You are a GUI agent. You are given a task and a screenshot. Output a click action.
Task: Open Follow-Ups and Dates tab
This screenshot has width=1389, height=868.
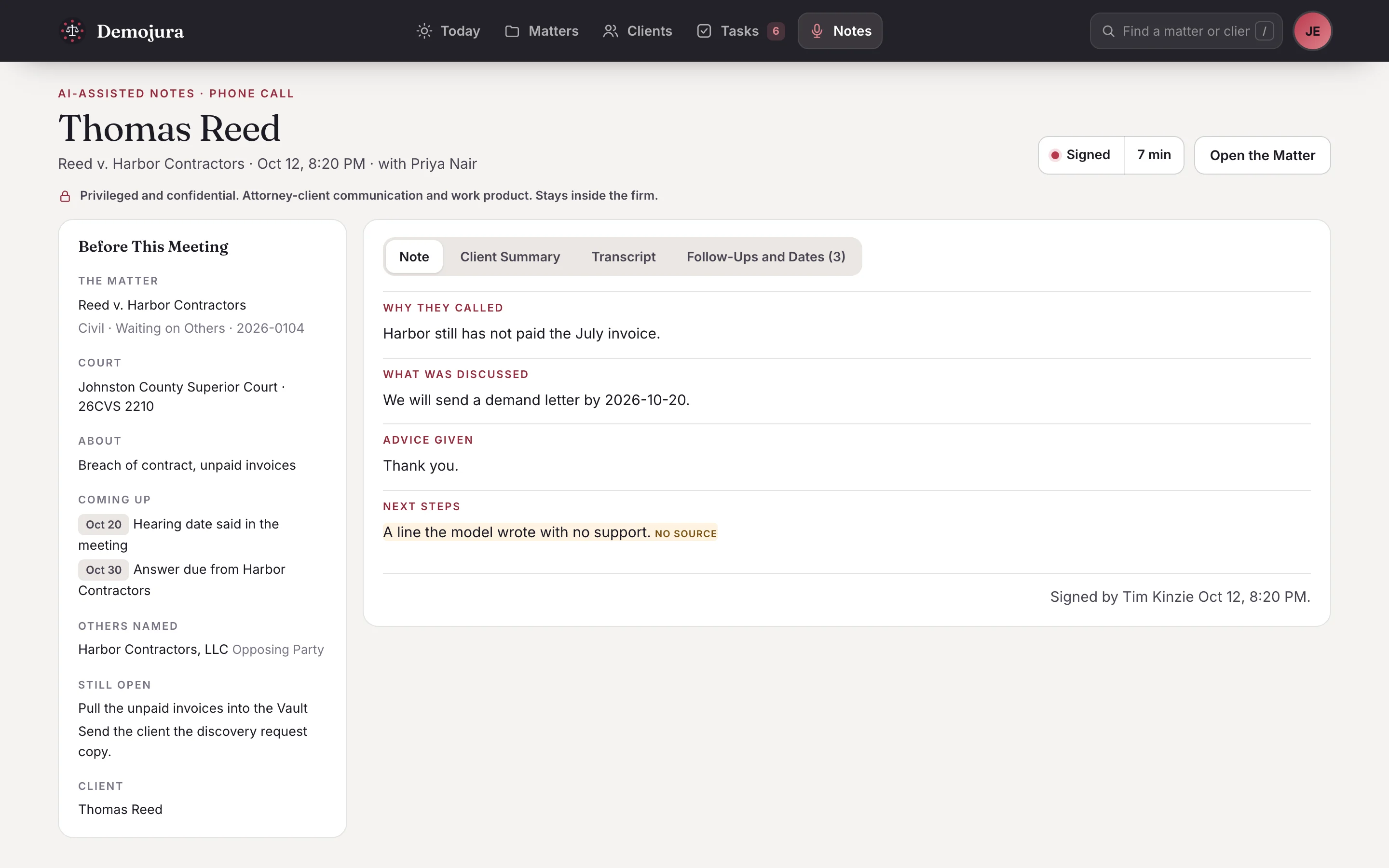[766, 257]
